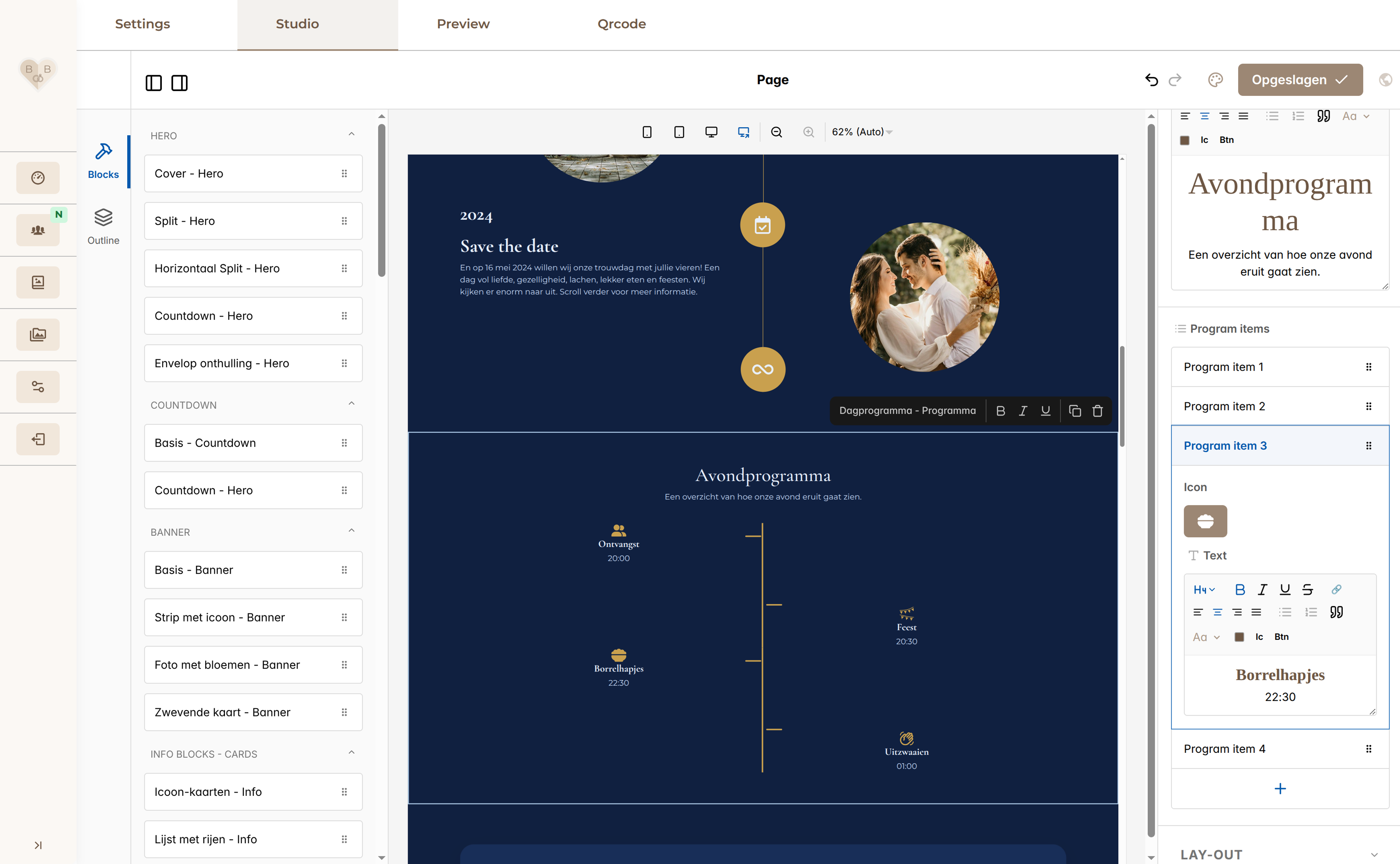Change text color swatch in Program item 3 editor
Viewport: 1400px width, 864px height.
[x=1239, y=637]
